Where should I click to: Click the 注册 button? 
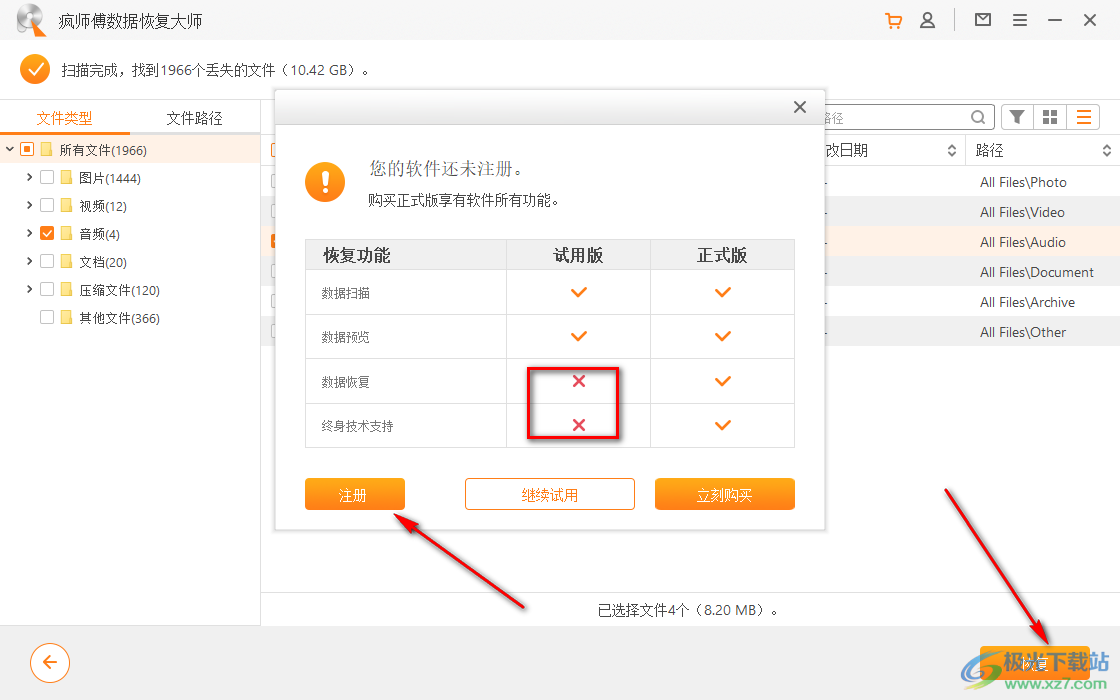355,494
